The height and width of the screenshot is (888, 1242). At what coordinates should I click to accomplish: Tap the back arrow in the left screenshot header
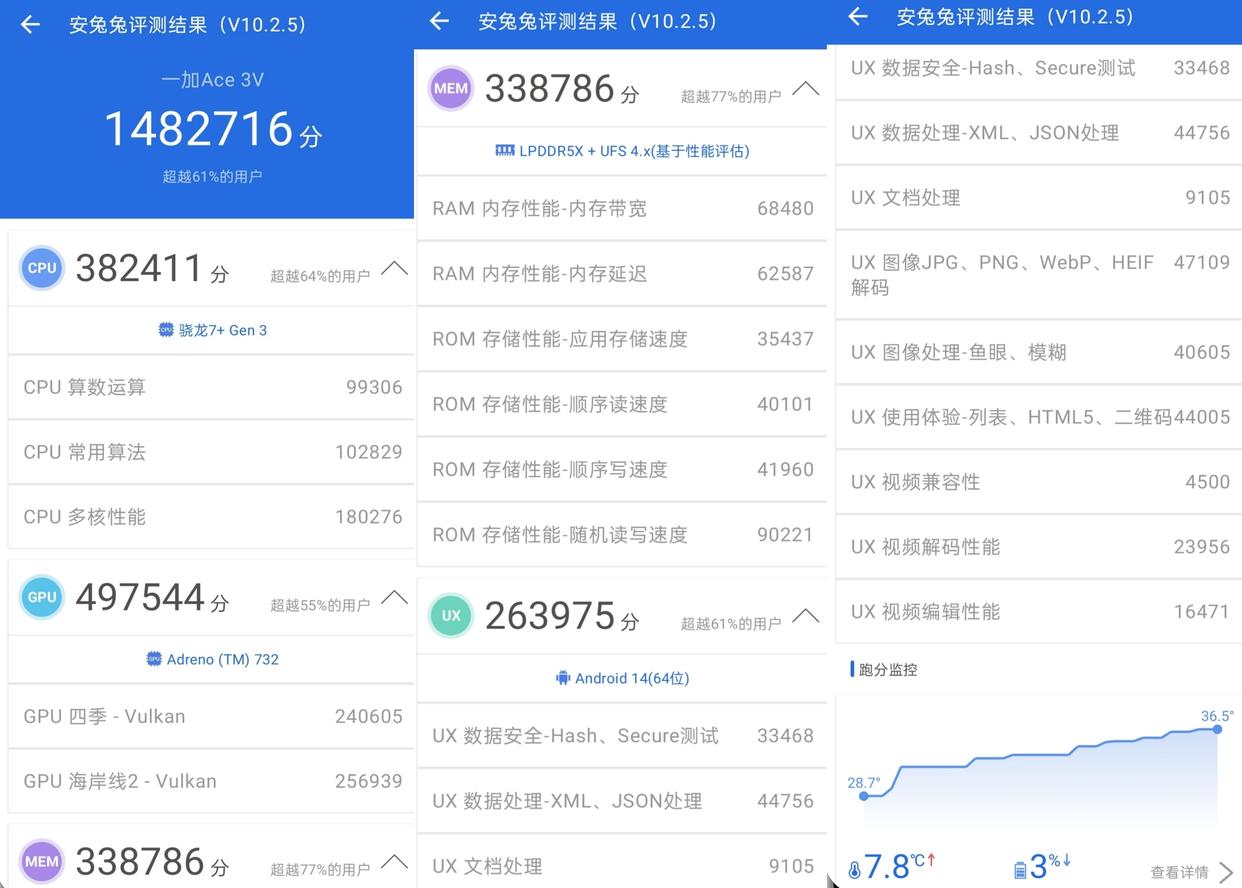tap(30, 25)
